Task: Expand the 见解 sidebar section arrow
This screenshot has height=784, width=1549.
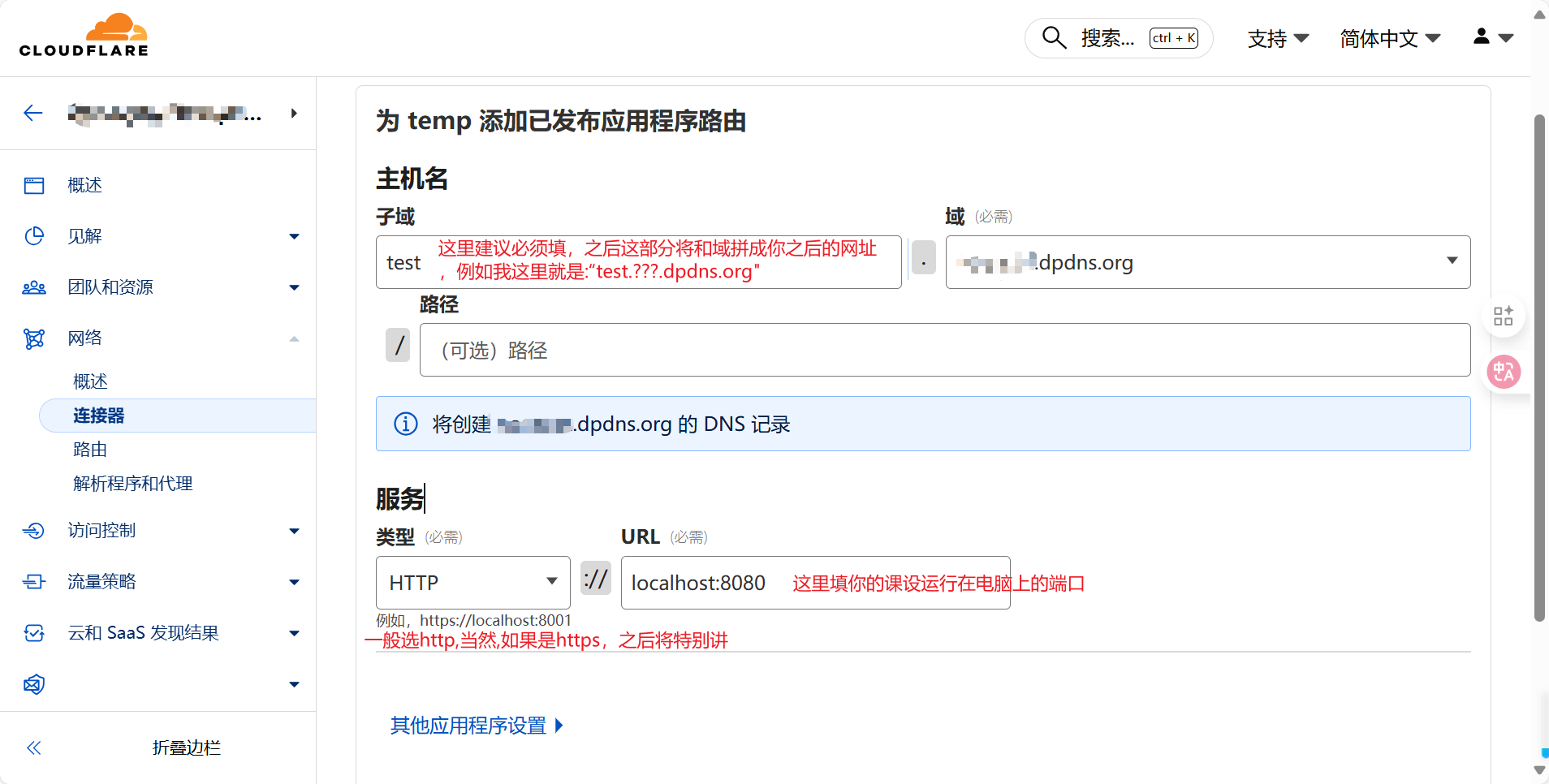Action: coord(294,236)
